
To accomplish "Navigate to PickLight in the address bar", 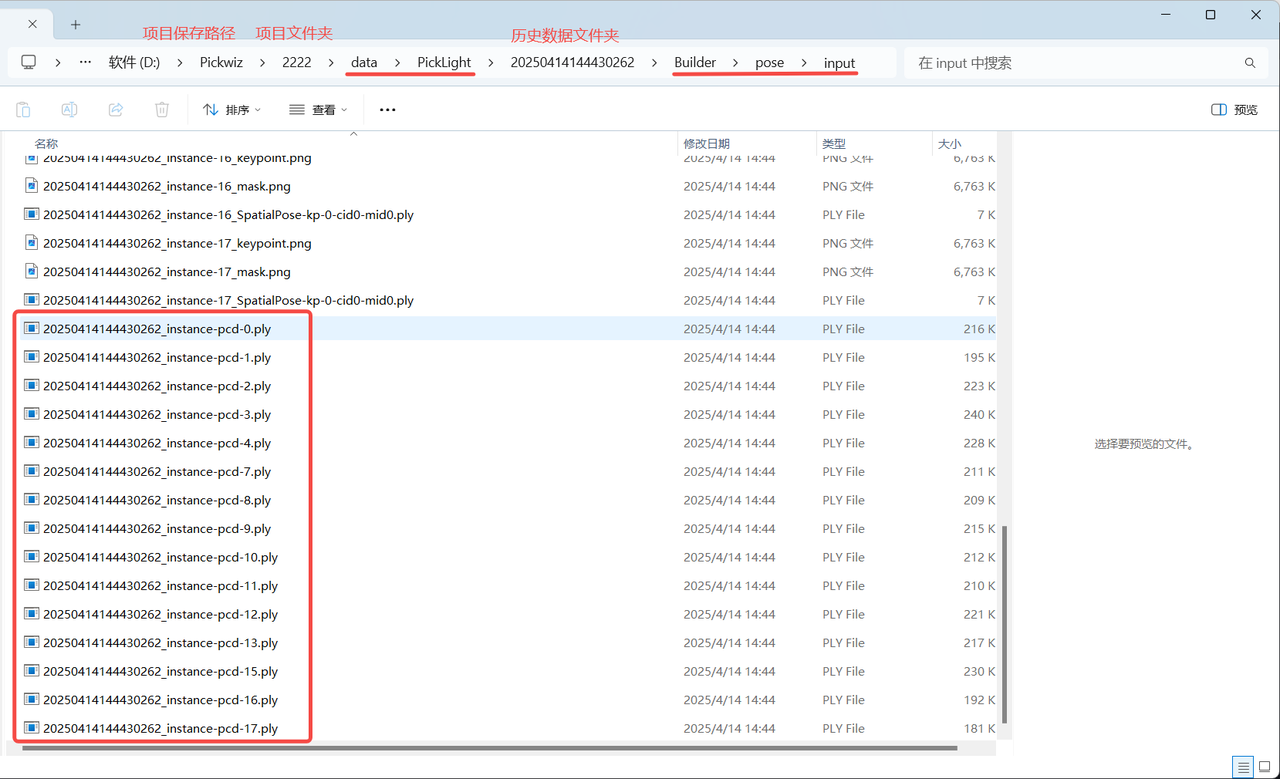I will 444,62.
